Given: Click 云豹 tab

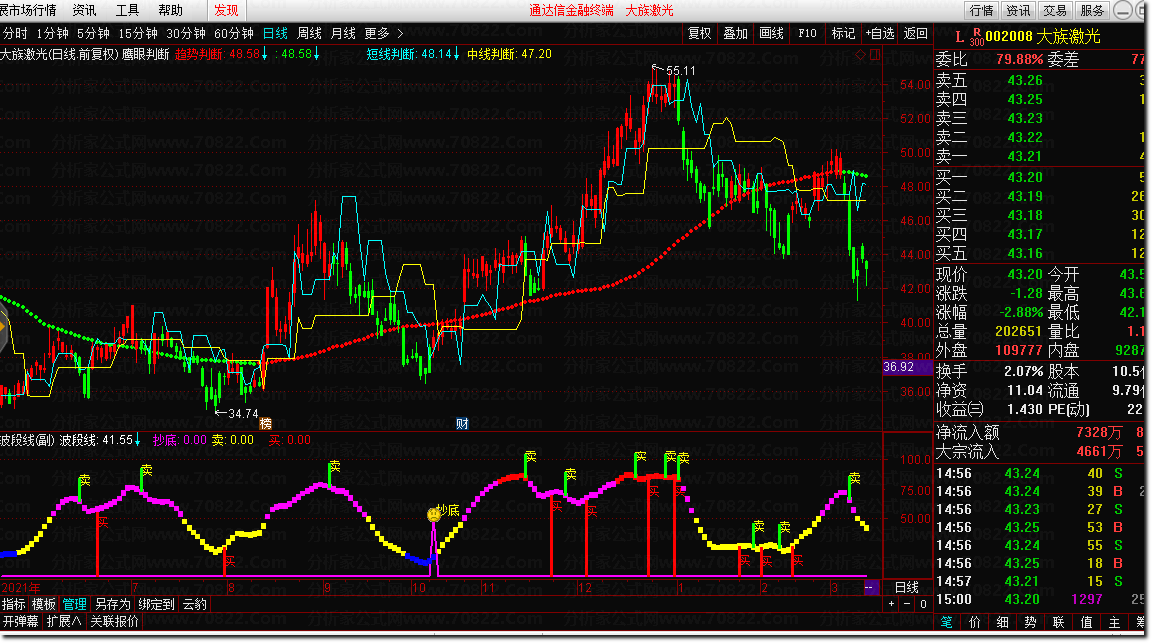Looking at the screenshot, I should (195, 605).
